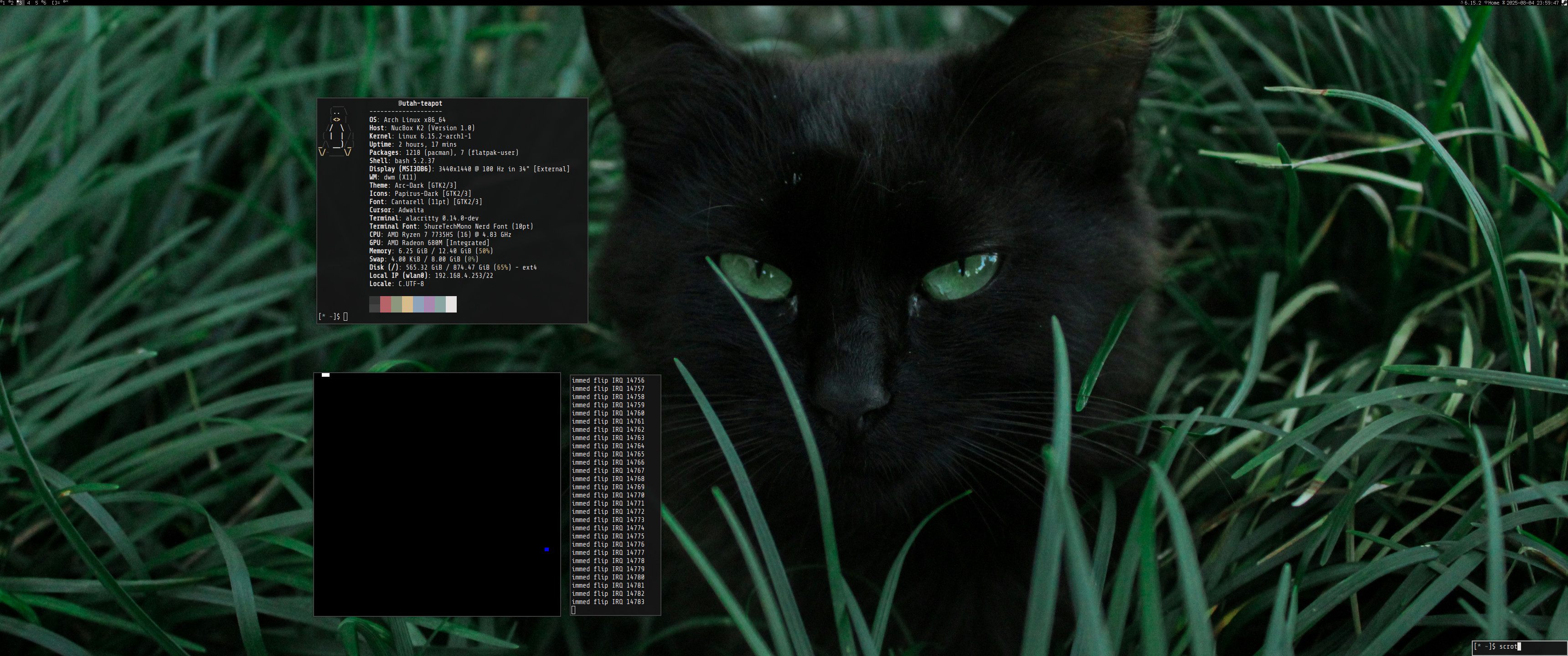
Task: Click the 'Packages: 1218 (pacman)' line
Action: (444, 153)
